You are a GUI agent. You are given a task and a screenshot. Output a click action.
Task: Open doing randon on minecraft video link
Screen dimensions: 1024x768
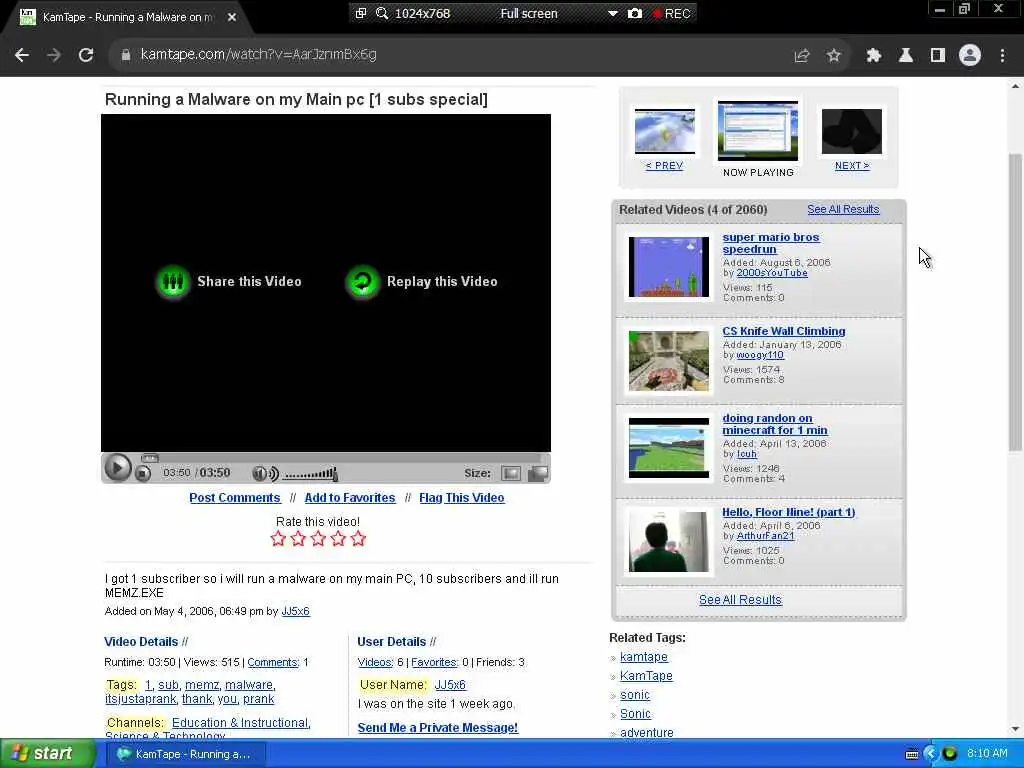pos(775,424)
